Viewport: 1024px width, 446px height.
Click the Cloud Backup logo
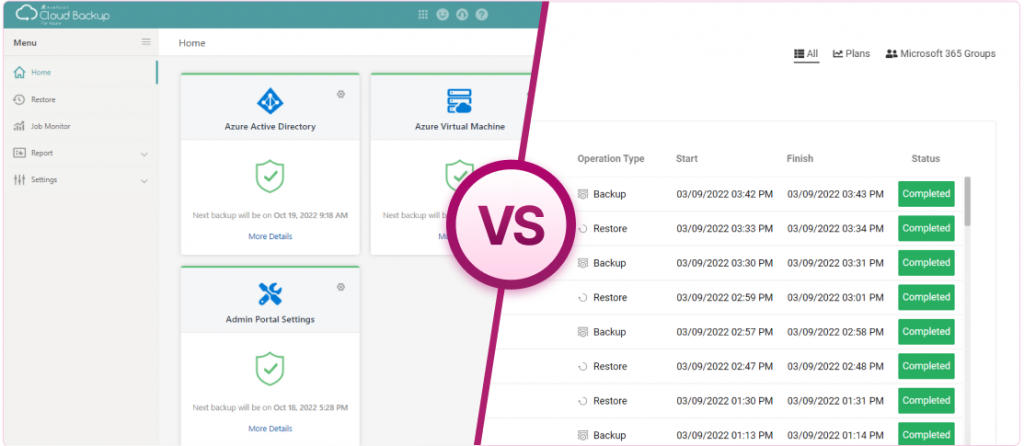tap(63, 14)
